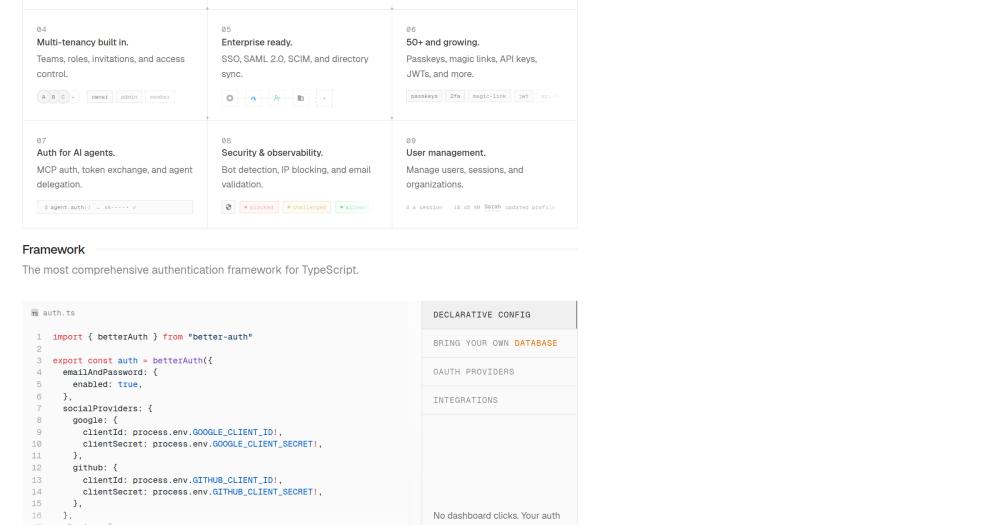Screen dimensions: 1000x525
Task: Click the Framework section heading
Action: (x=54, y=249)
